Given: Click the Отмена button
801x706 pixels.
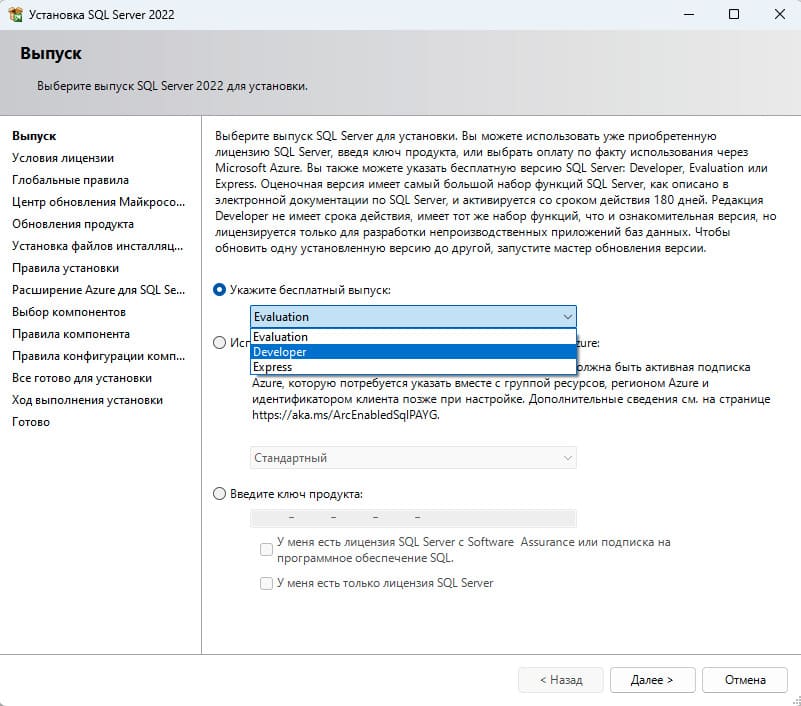Looking at the screenshot, I should tap(745, 680).
